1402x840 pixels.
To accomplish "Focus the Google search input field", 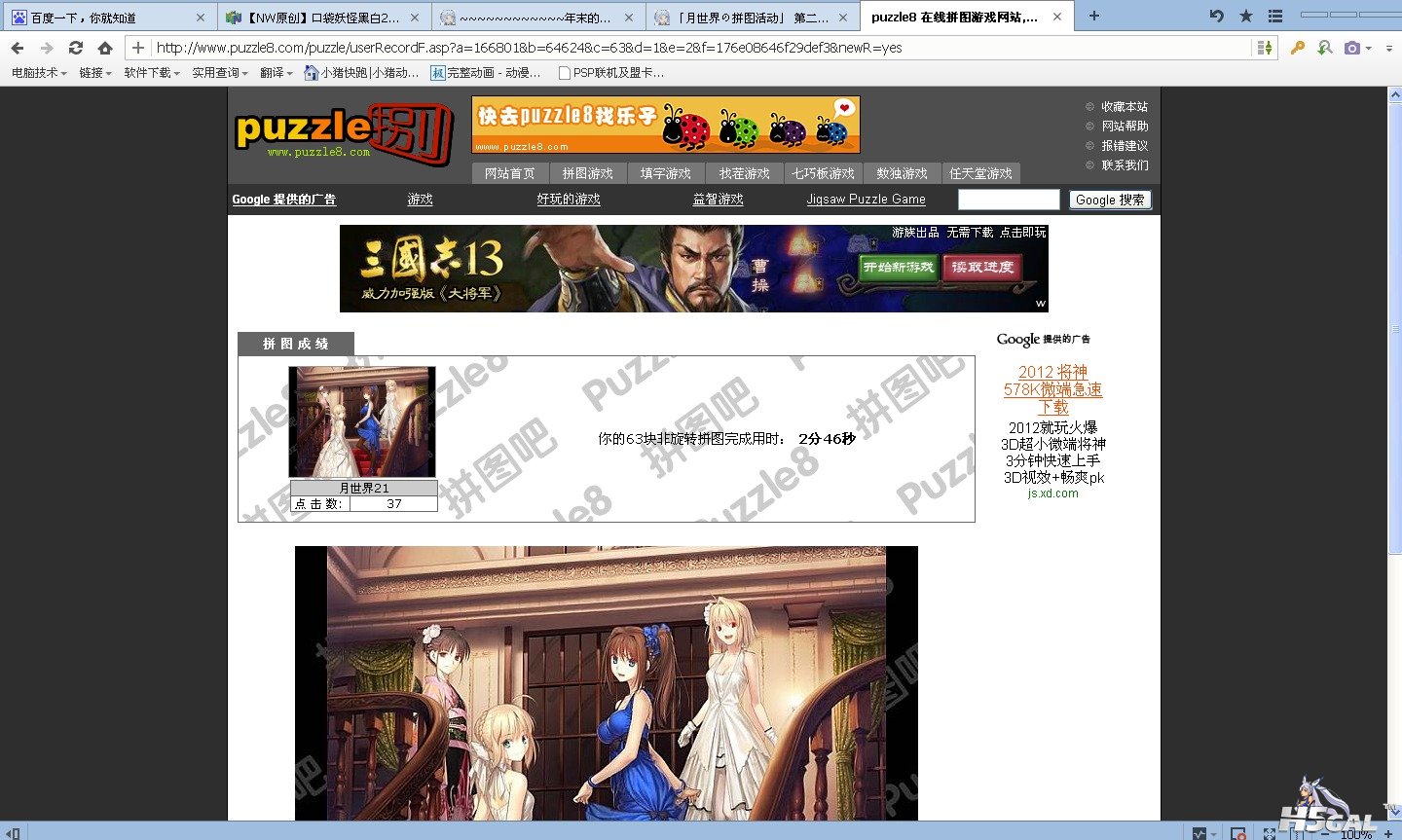I will coord(1009,200).
